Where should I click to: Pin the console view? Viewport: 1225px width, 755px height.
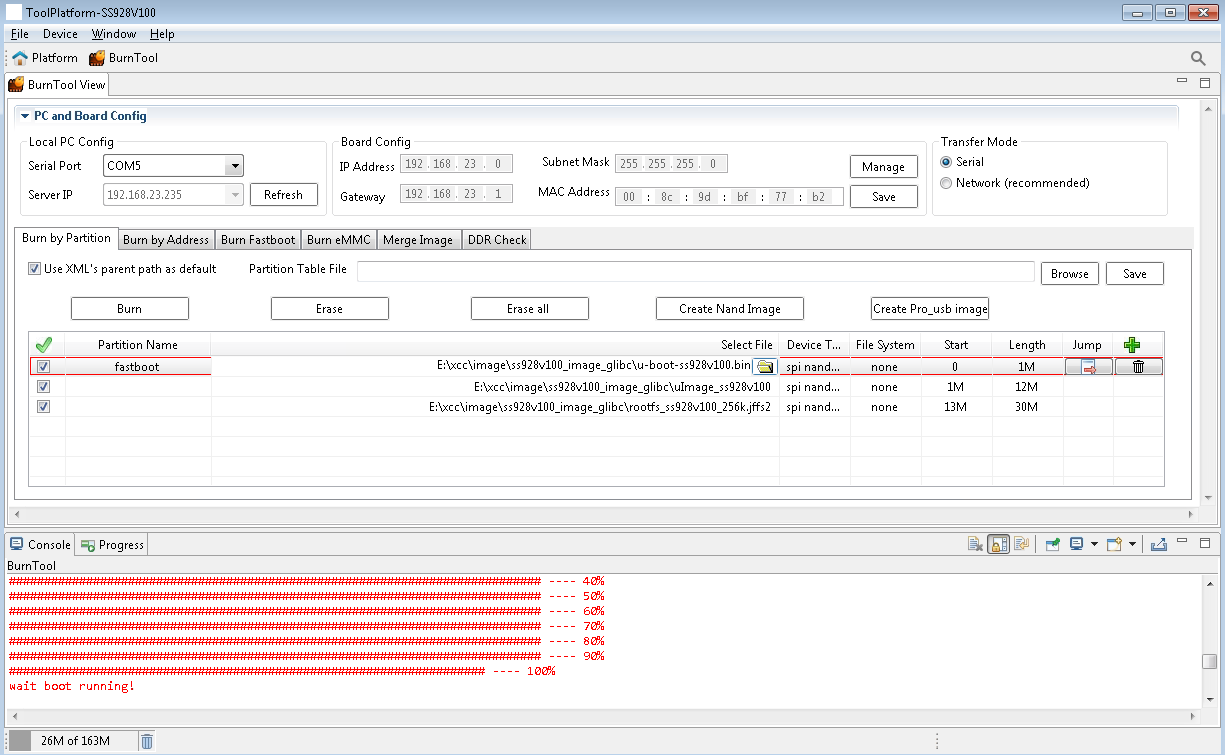(1053, 544)
